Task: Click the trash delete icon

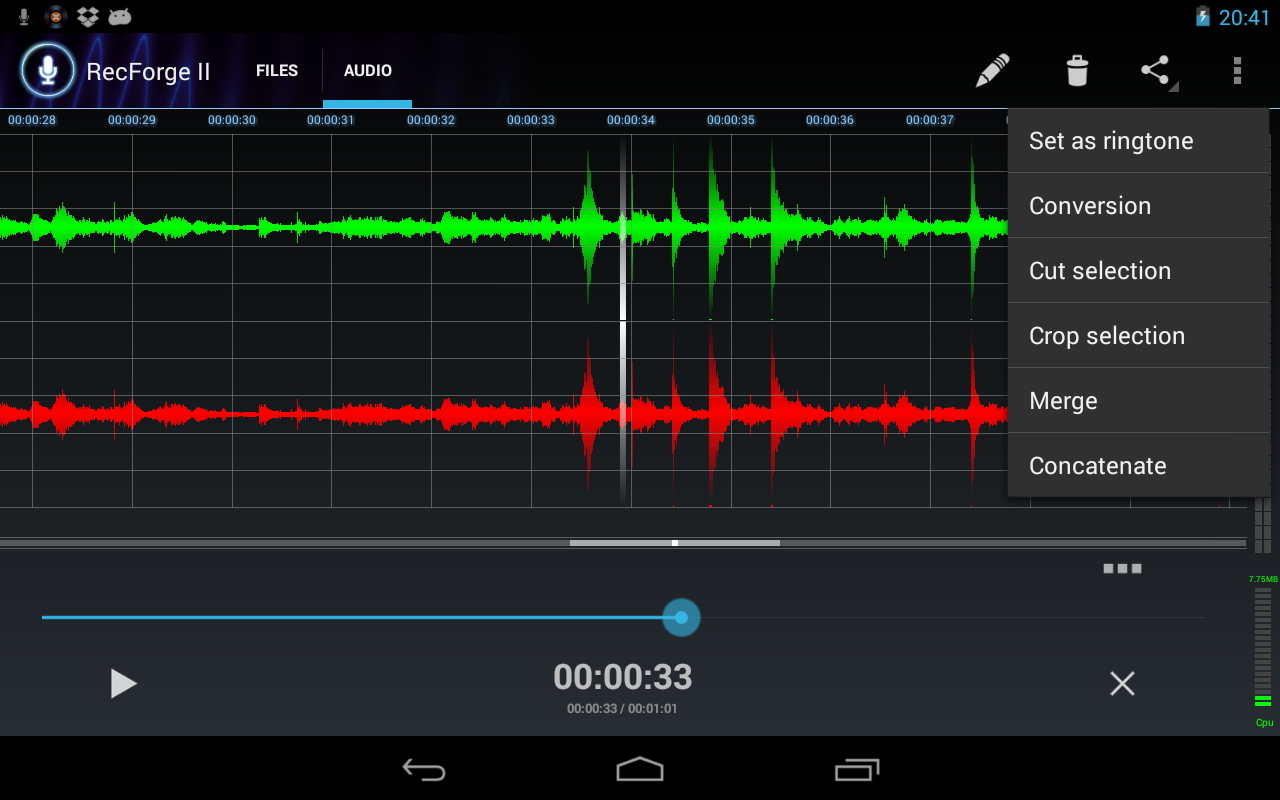Action: [x=1076, y=70]
